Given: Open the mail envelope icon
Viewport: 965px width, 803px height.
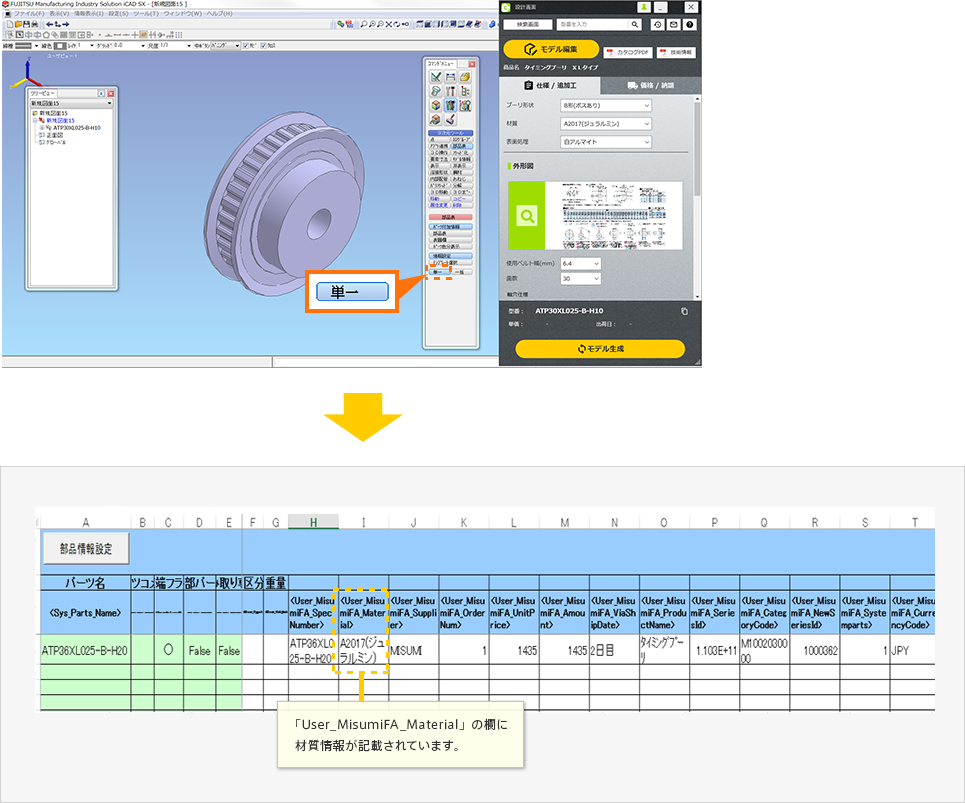Looking at the screenshot, I should 674,25.
